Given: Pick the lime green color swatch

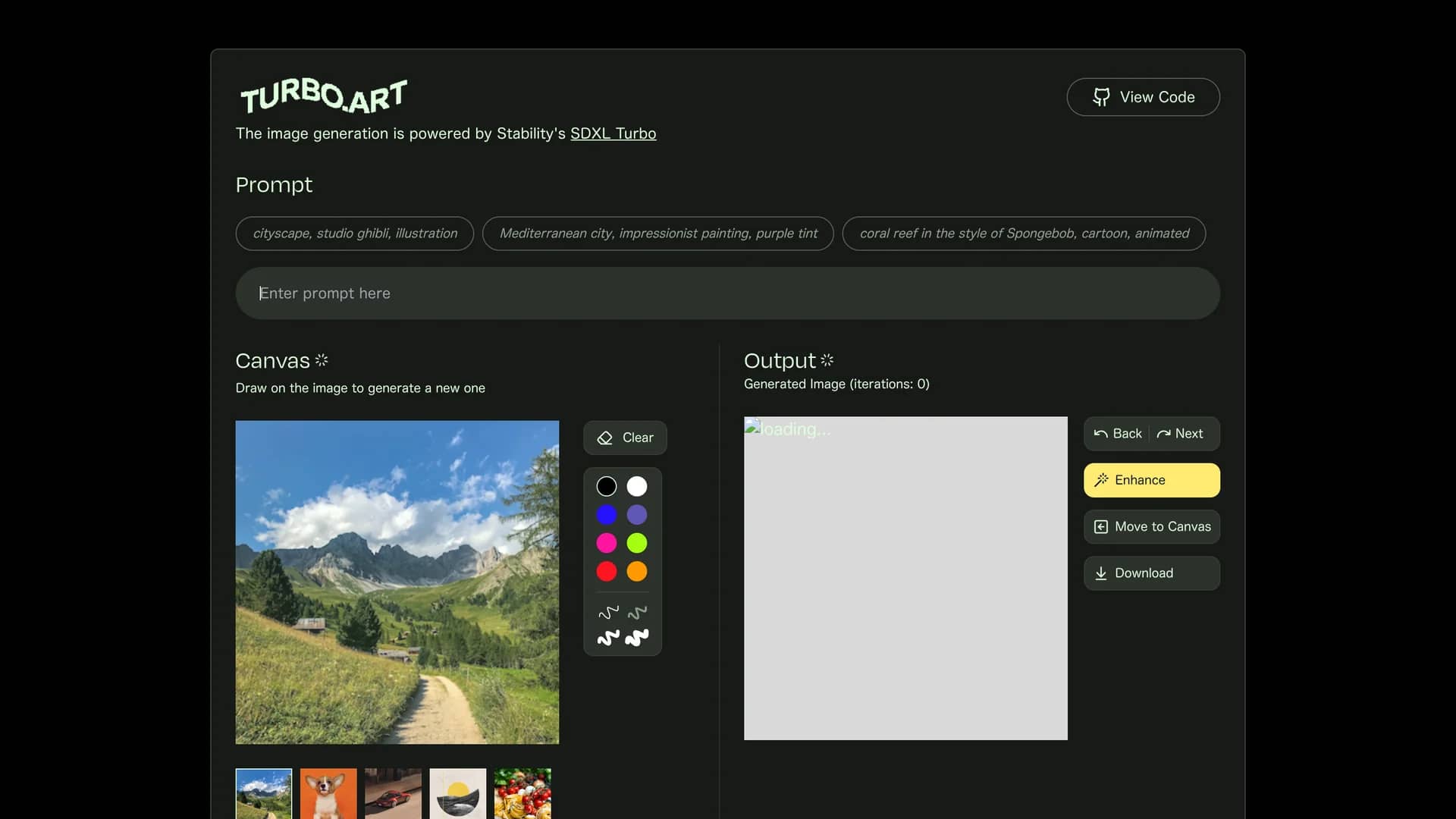Looking at the screenshot, I should [637, 543].
